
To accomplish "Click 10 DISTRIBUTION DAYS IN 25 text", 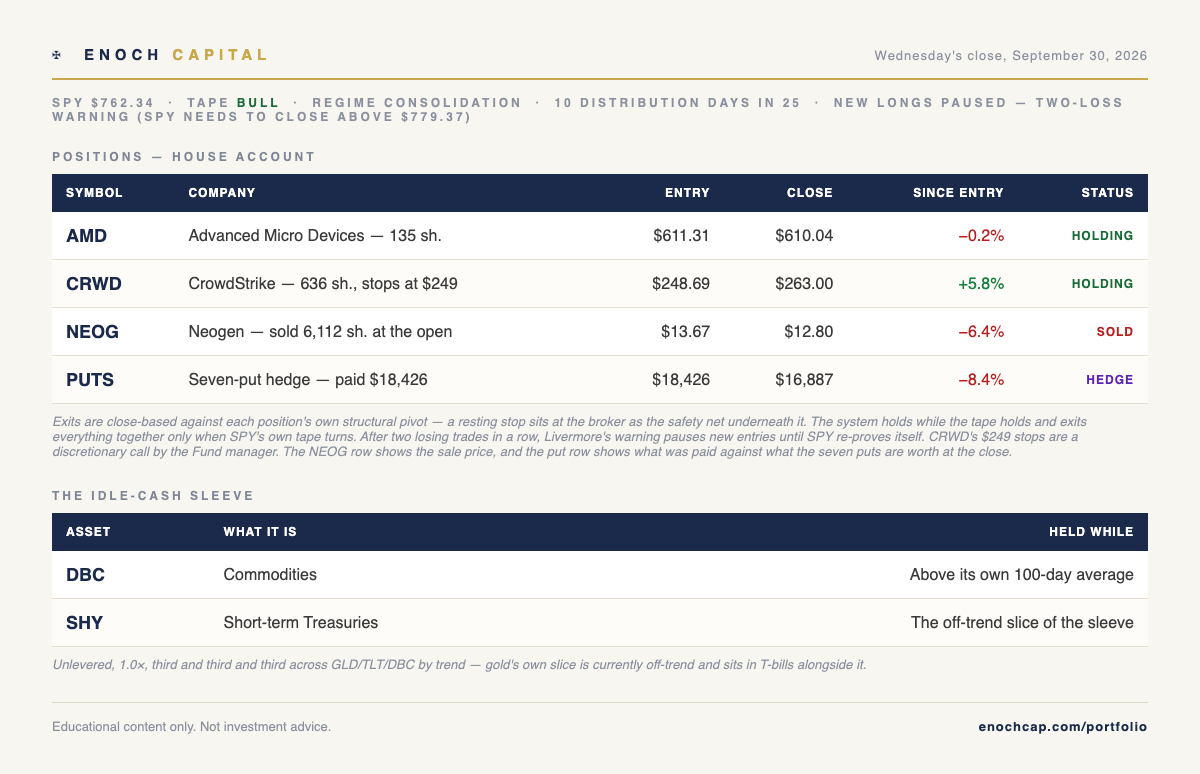I will [677, 103].
